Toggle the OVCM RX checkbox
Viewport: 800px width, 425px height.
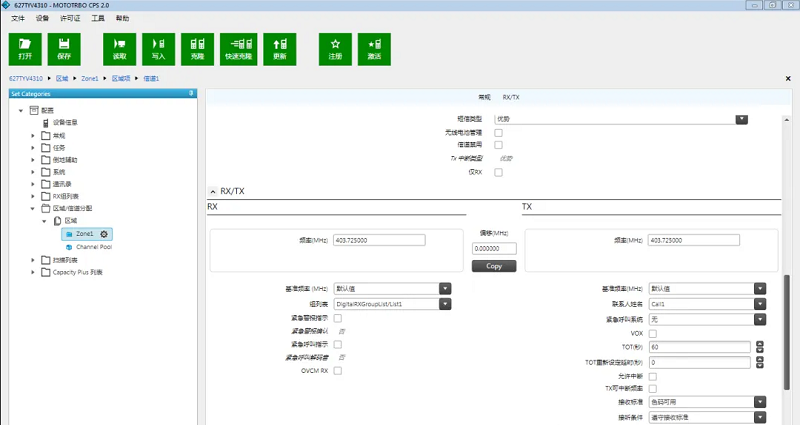tap(338, 370)
